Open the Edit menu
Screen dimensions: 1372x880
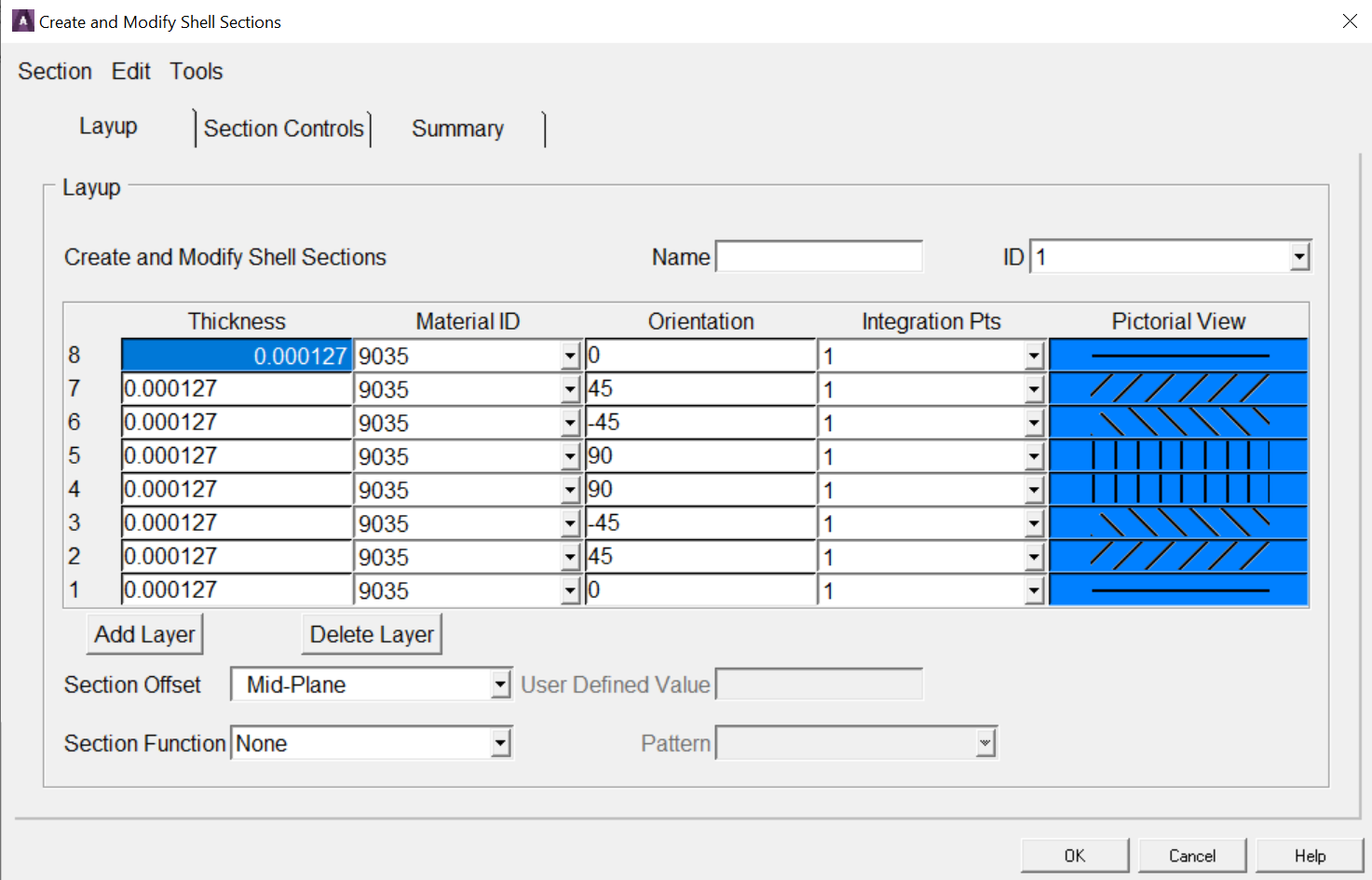click(130, 71)
